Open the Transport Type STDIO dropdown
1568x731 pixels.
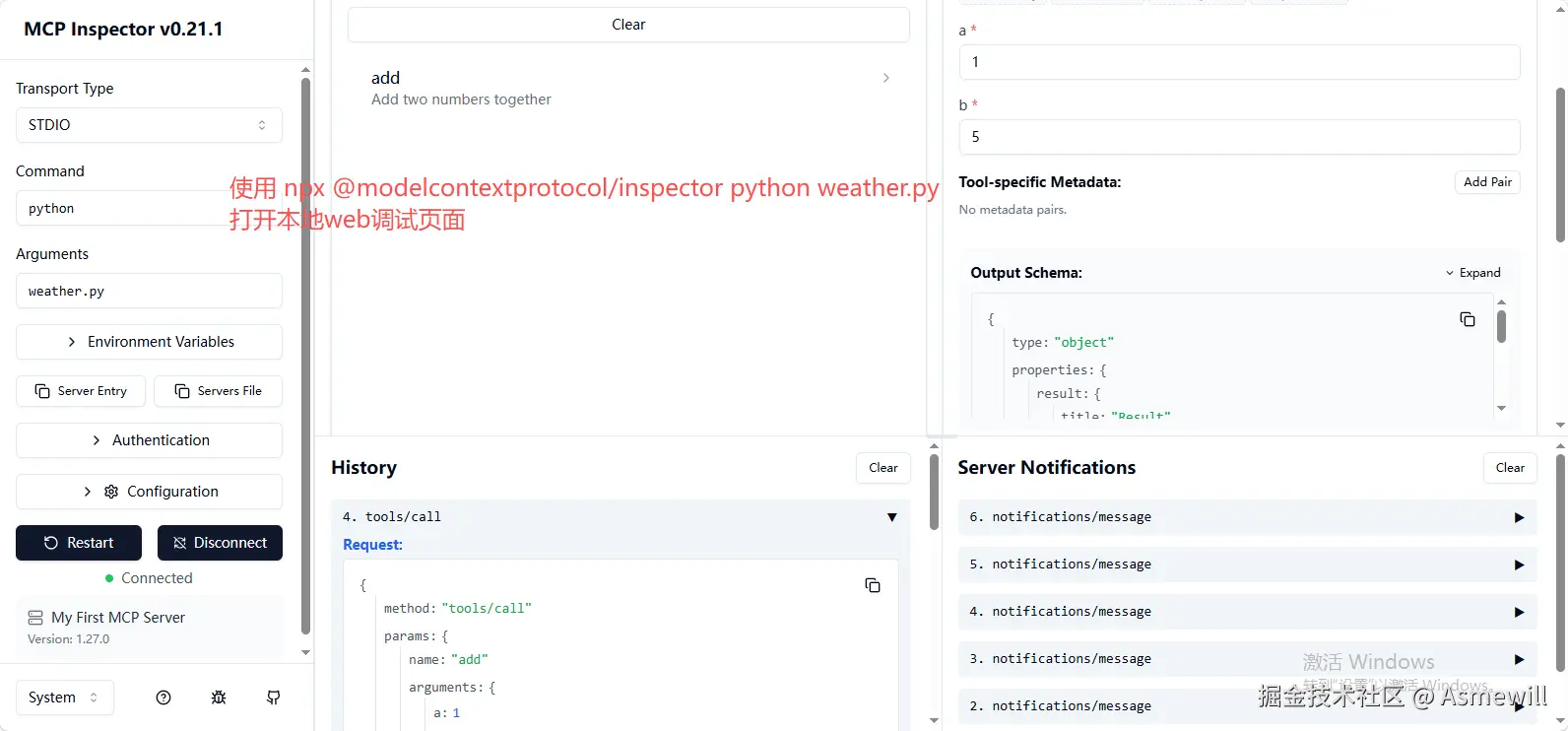pyautogui.click(x=149, y=125)
